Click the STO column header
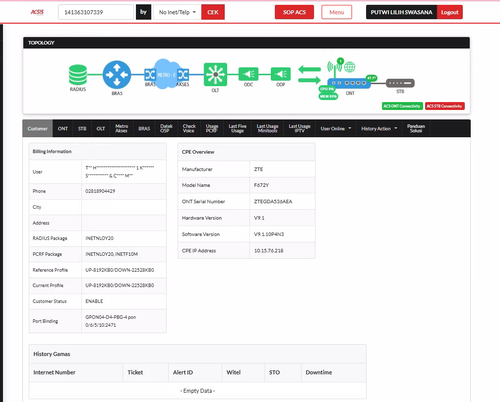The width and height of the screenshot is (500, 402). [274, 372]
